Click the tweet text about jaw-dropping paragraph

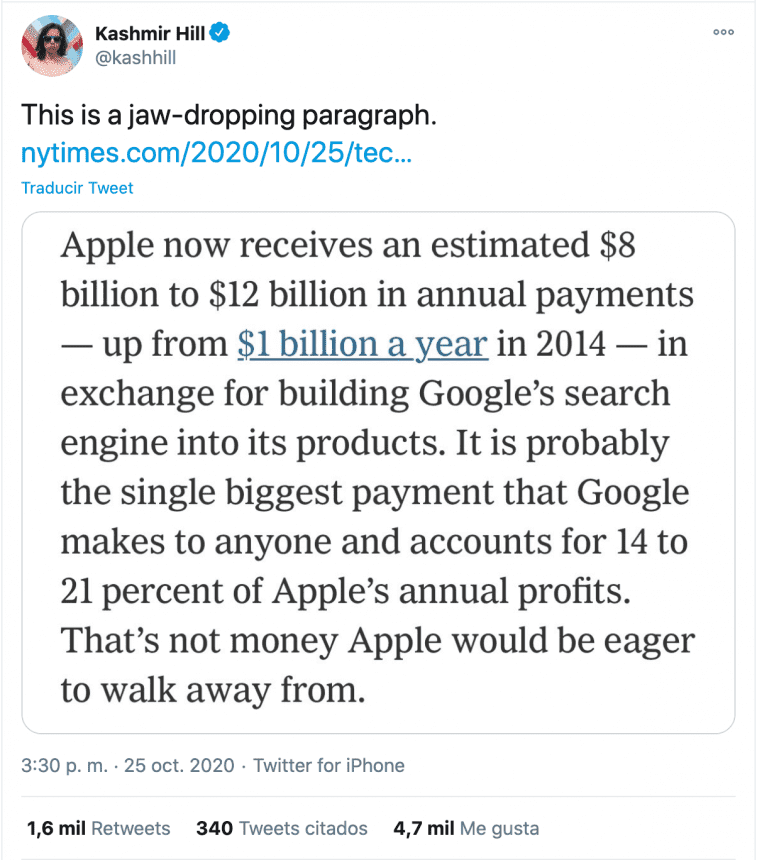230,116
